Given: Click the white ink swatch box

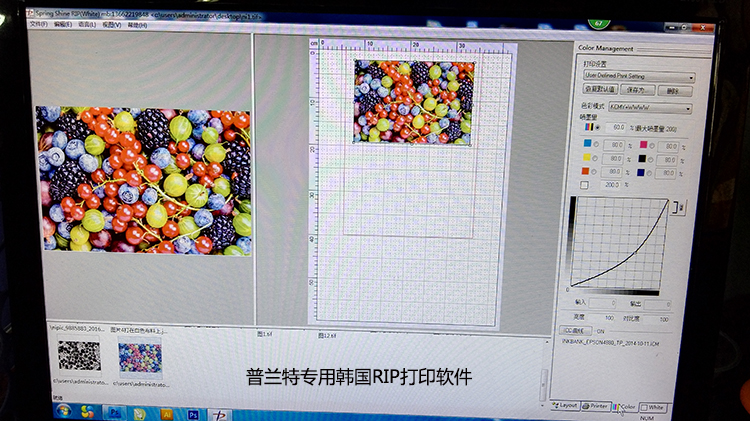Looking at the screenshot, I should point(584,185).
